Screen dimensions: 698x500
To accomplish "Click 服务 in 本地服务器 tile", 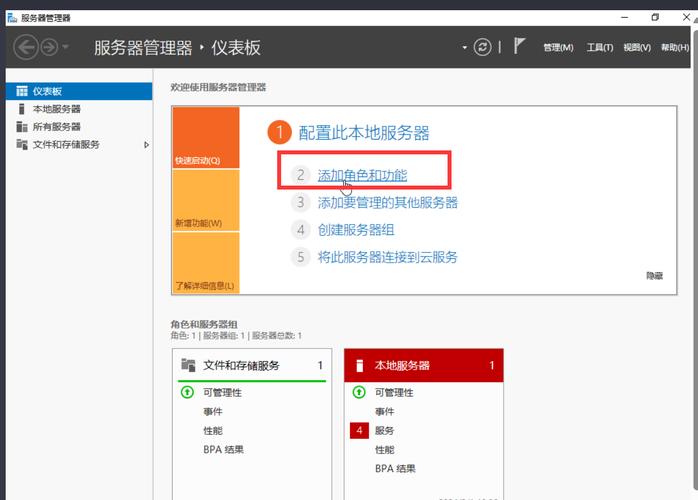I will (x=385, y=431).
